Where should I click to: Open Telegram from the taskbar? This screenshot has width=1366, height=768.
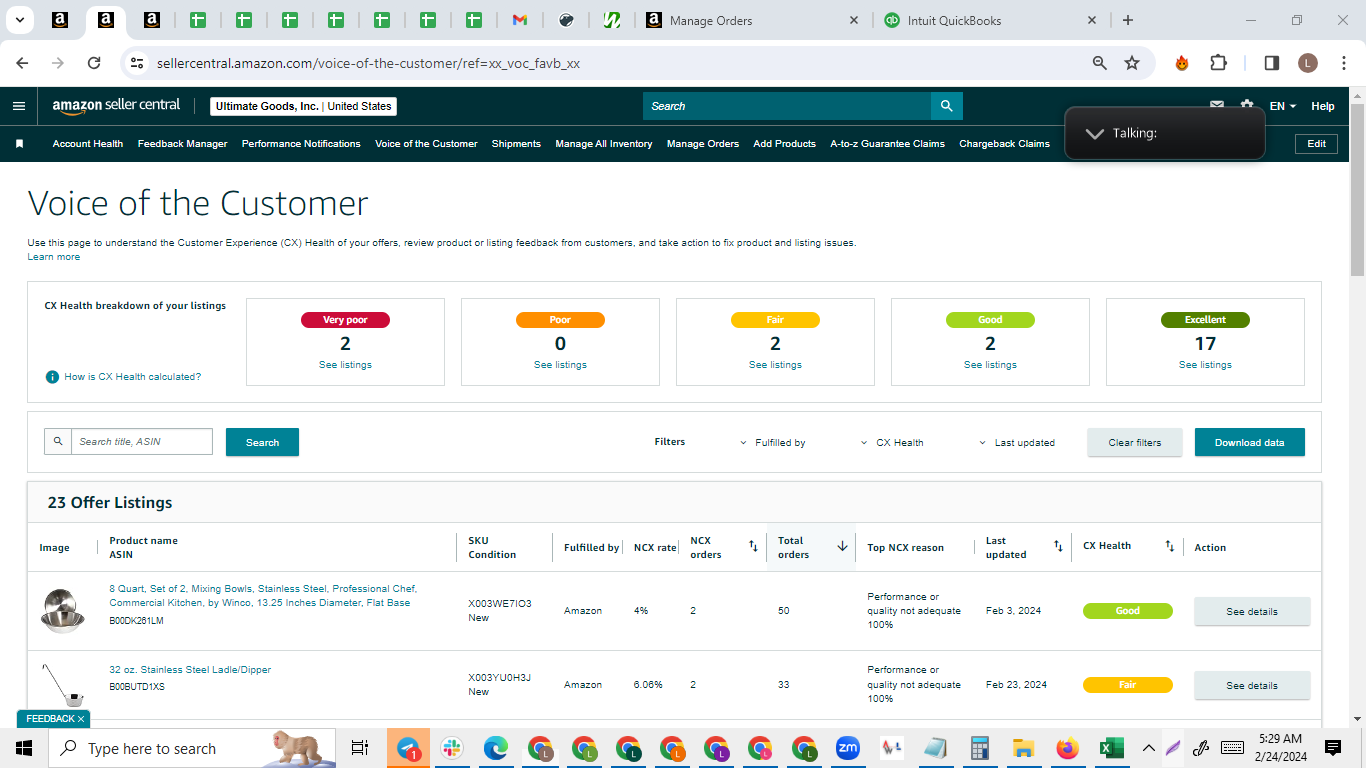[408, 748]
